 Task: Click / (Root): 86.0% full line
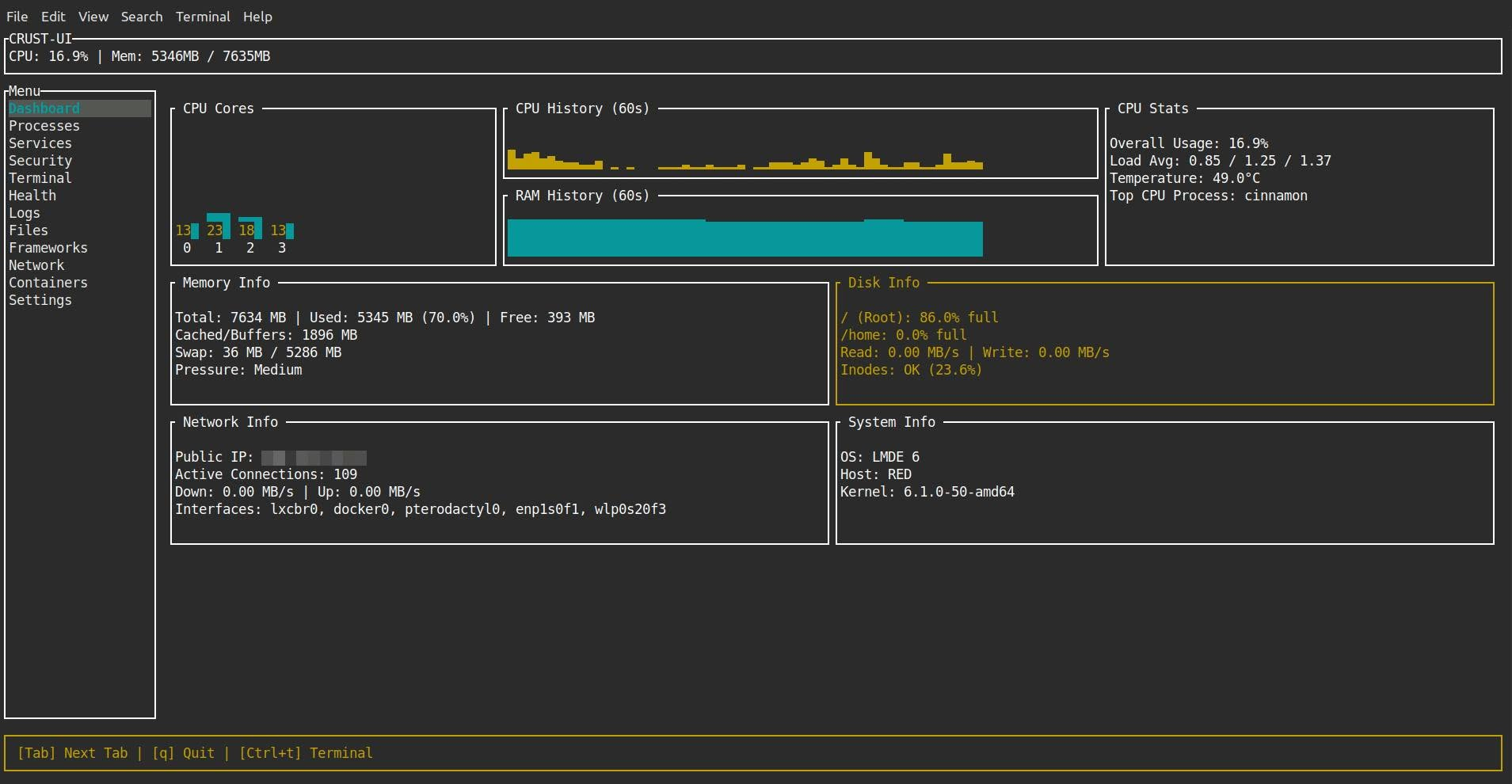tap(920, 318)
